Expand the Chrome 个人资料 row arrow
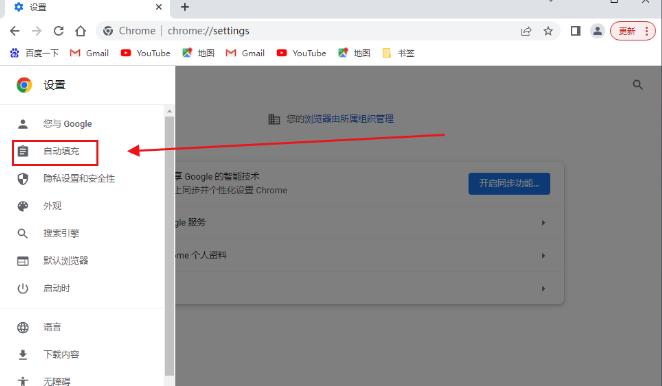Viewport: 662px width, 386px height. coord(543,256)
